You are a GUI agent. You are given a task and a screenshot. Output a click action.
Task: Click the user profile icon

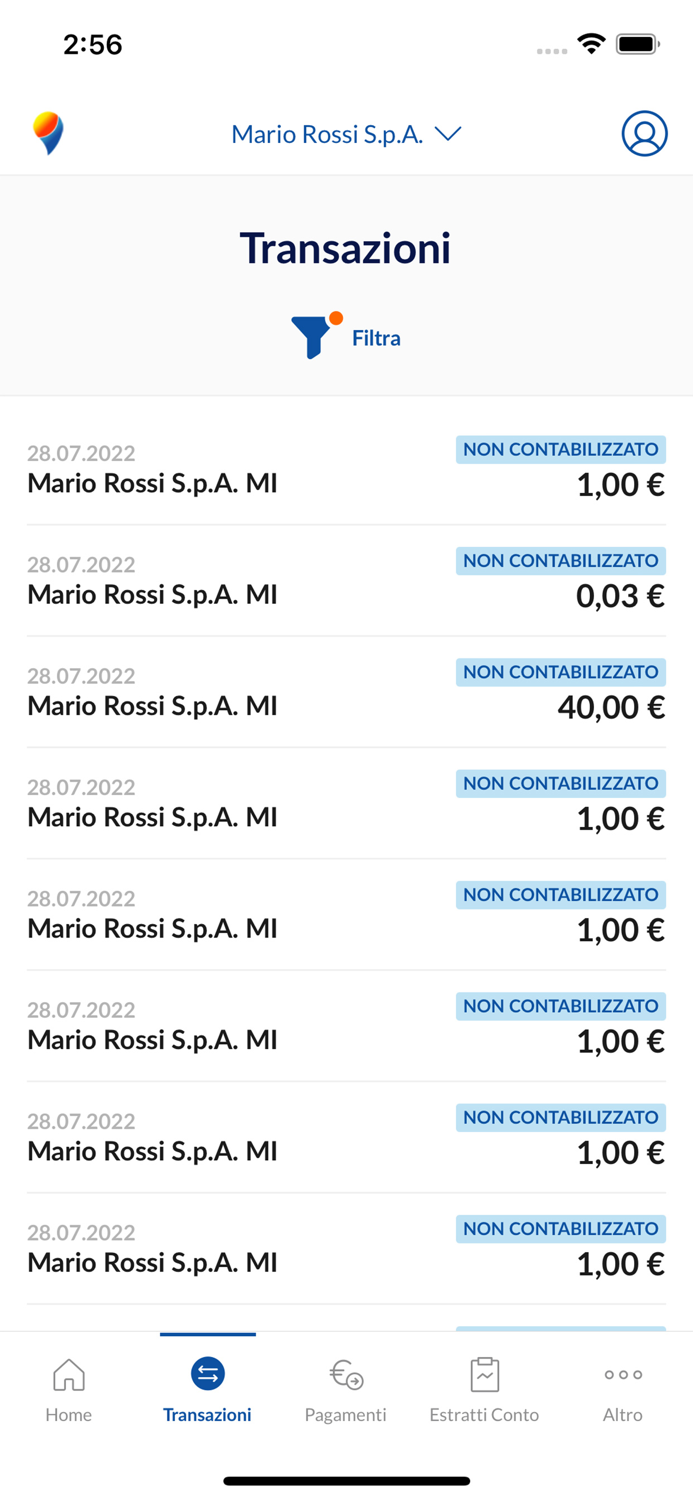[x=645, y=133]
